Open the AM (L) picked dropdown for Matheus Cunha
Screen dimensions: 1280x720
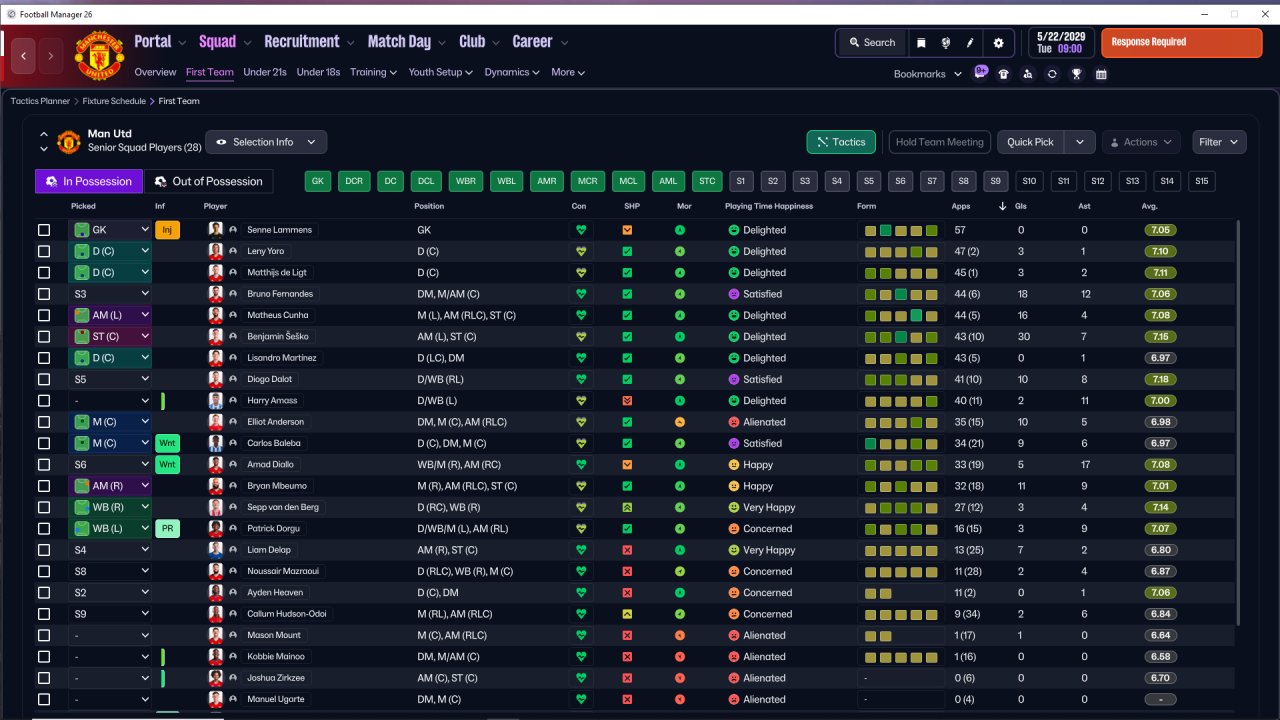tap(110, 315)
